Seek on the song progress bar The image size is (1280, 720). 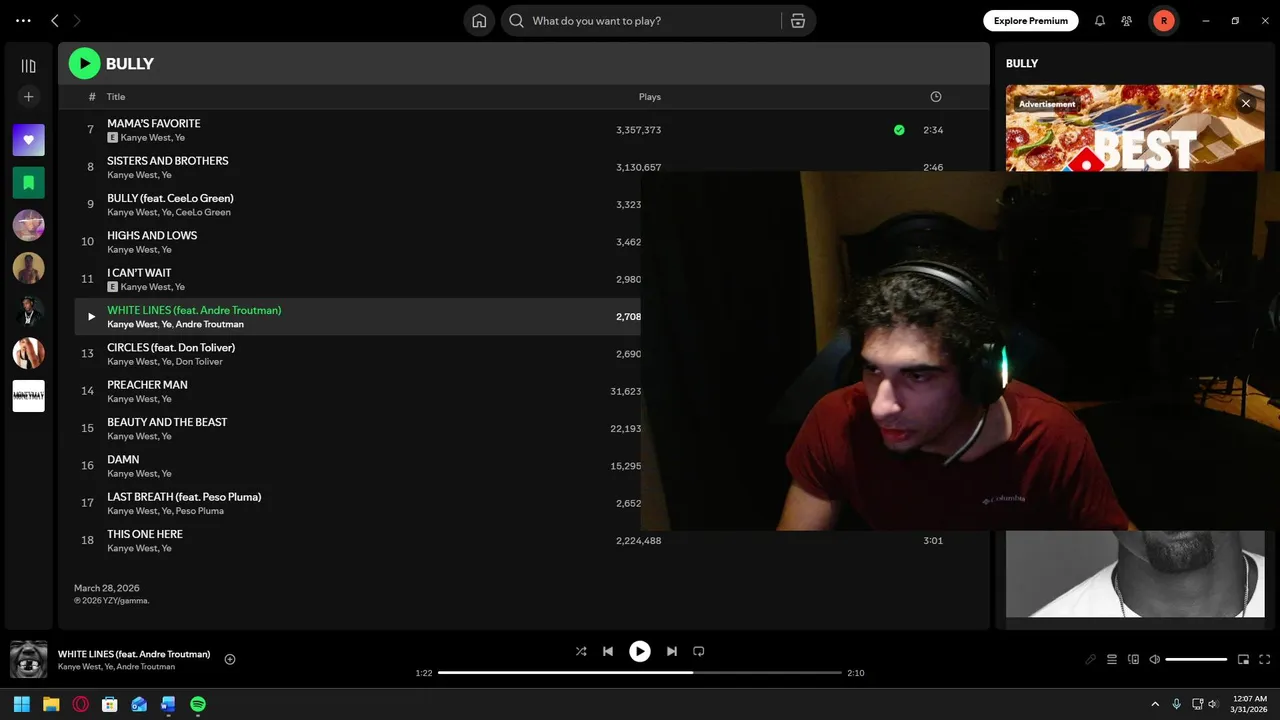coord(640,673)
